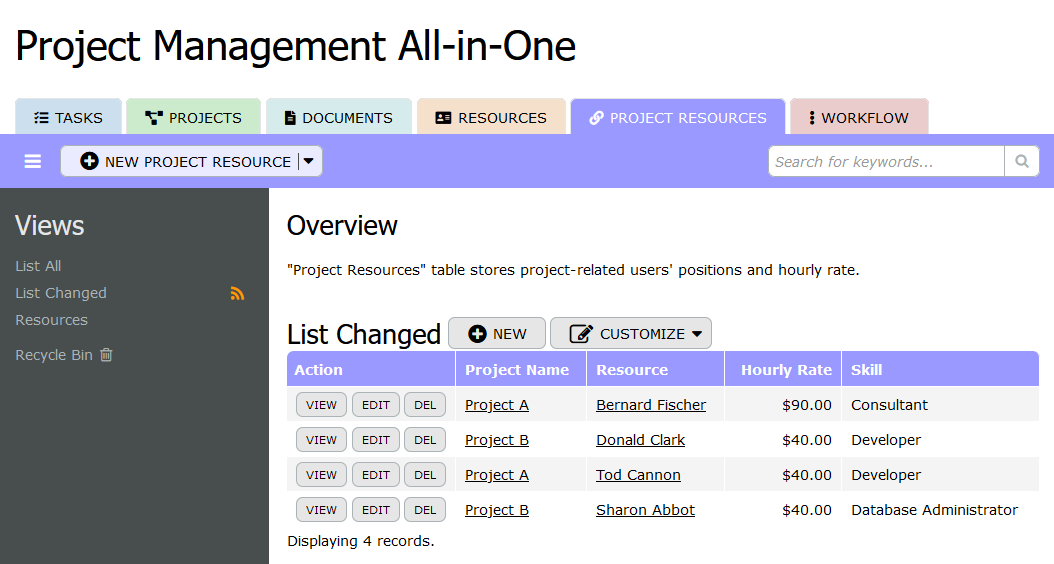1054x564 pixels.
Task: Open the Workflow tab
Action: [858, 117]
